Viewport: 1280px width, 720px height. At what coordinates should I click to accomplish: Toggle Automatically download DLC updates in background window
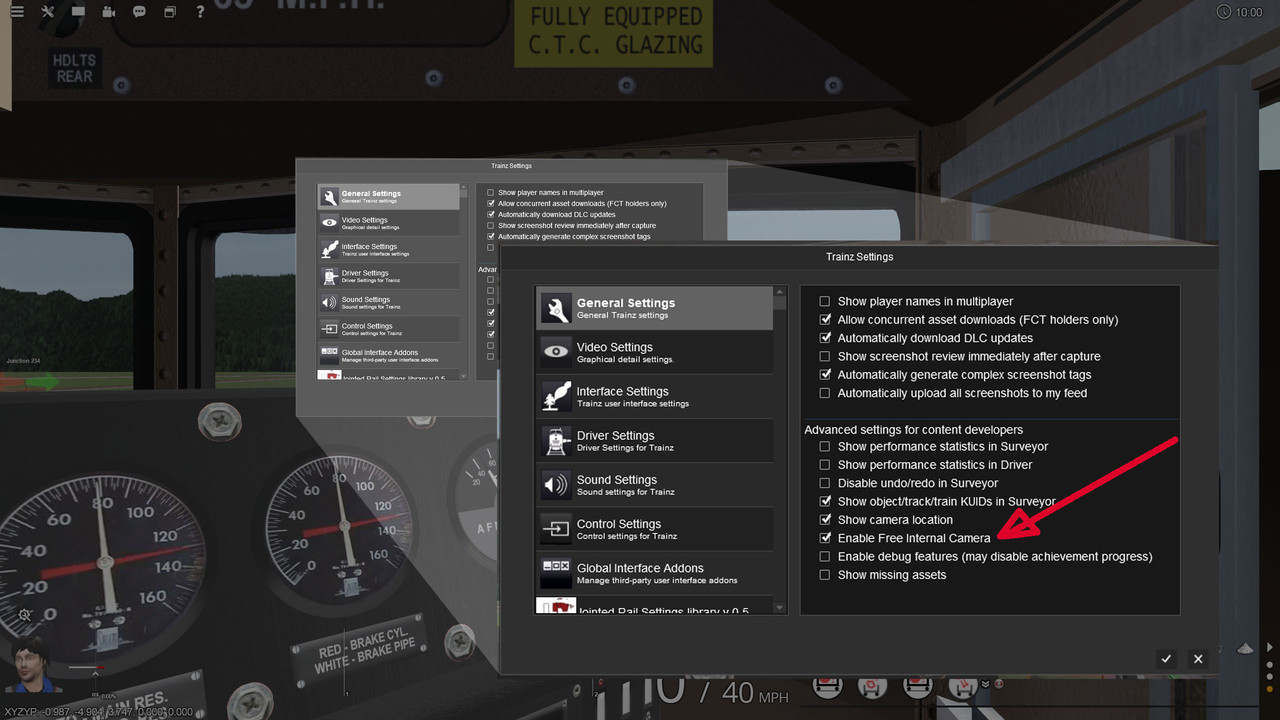click(x=490, y=214)
